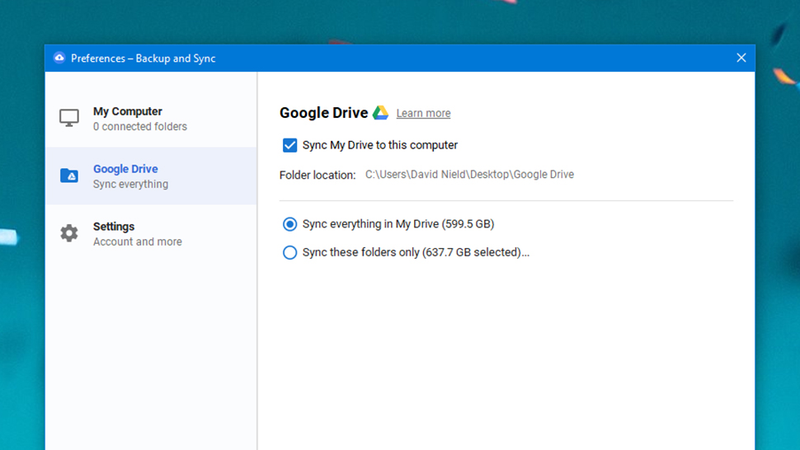The height and width of the screenshot is (450, 800).
Task: Click the folder location path text
Action: (469, 174)
